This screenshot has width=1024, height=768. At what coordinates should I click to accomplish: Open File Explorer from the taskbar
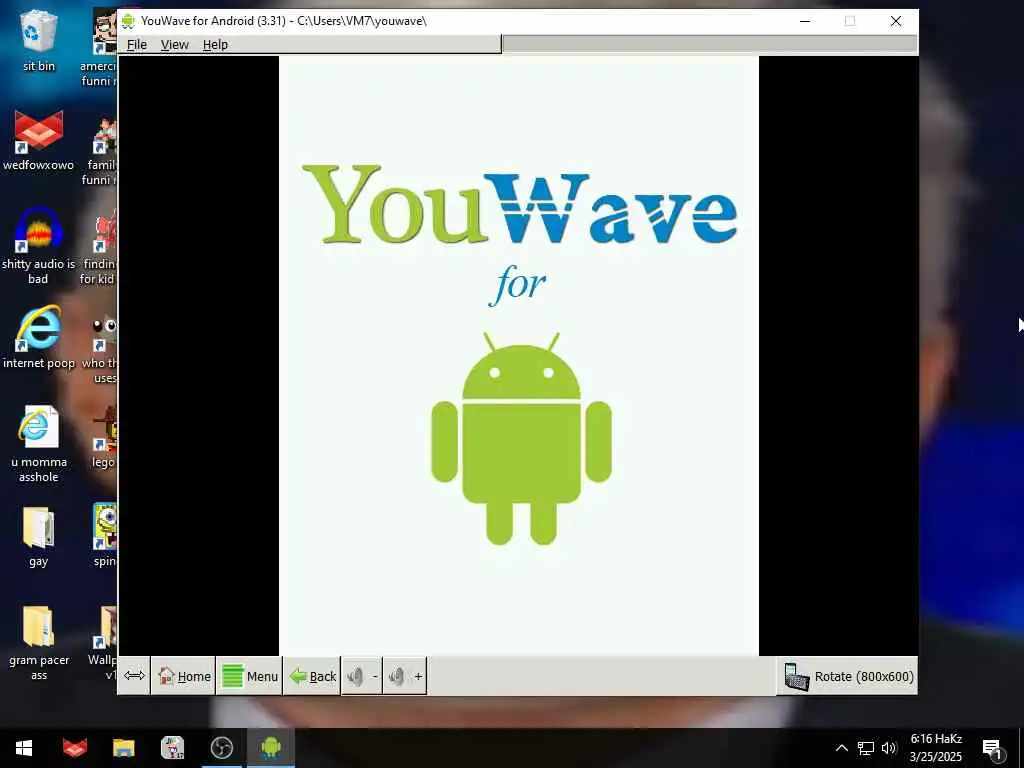[x=123, y=748]
